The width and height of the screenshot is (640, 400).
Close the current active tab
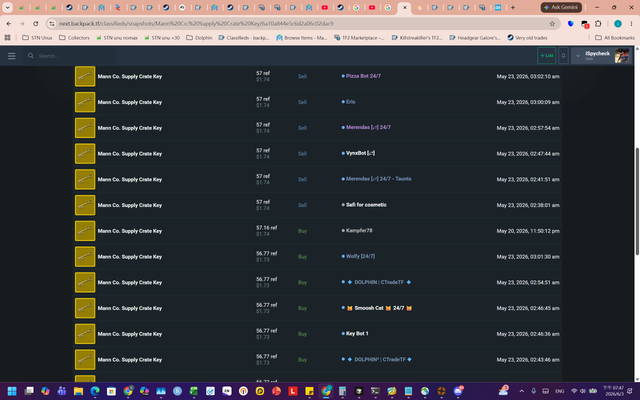pos(404,7)
